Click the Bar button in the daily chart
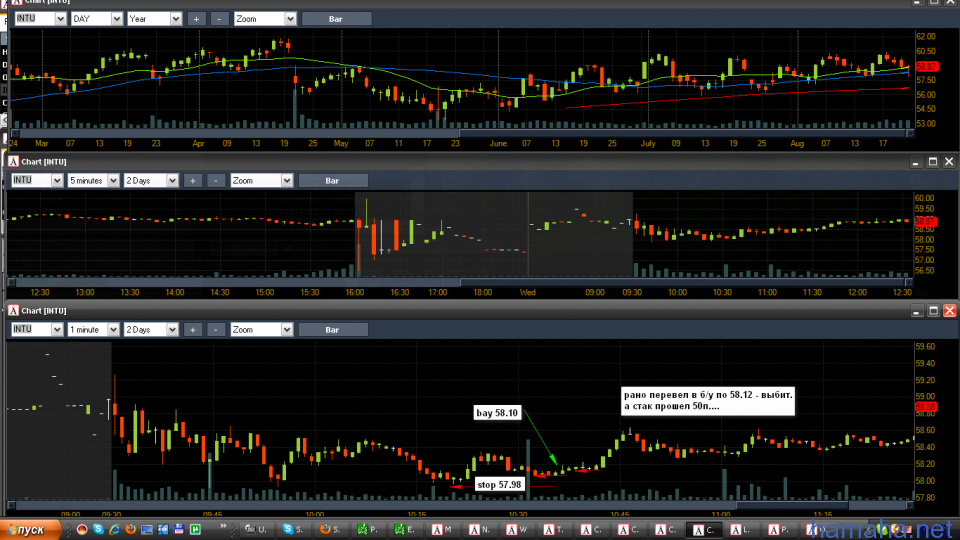This screenshot has height=540, width=960. pyautogui.click(x=336, y=19)
